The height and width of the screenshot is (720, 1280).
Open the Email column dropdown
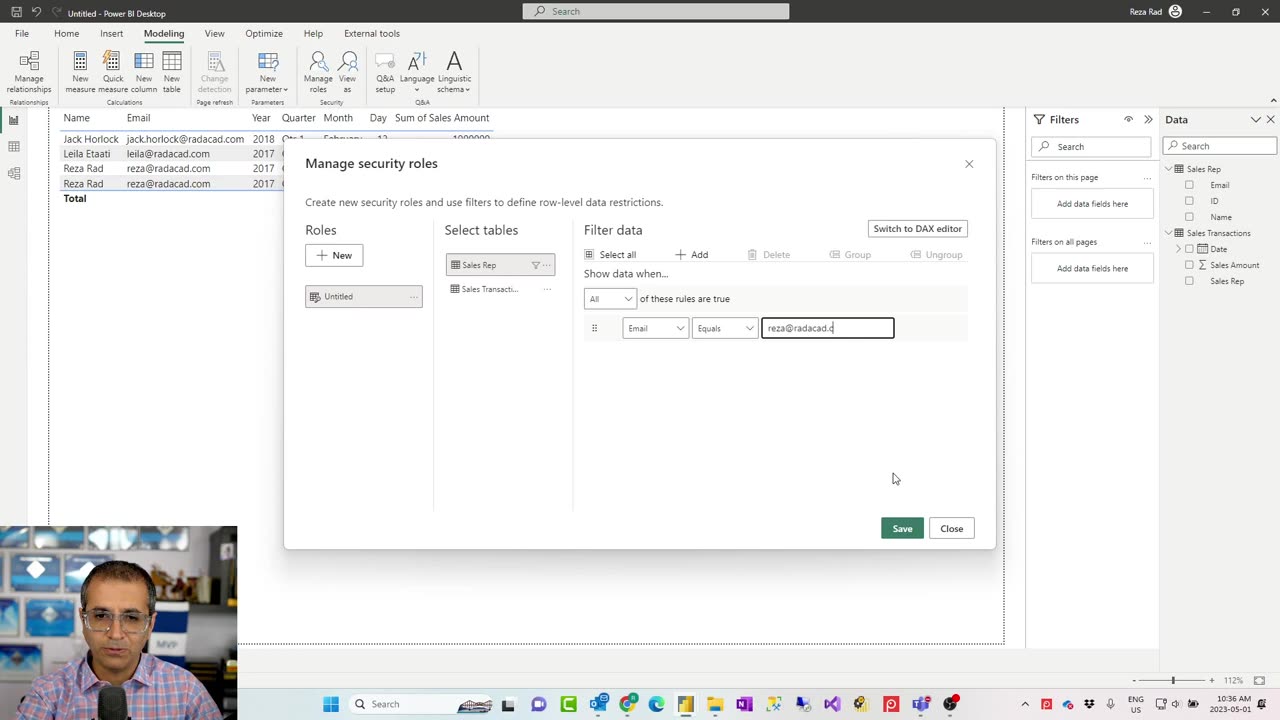click(x=656, y=328)
